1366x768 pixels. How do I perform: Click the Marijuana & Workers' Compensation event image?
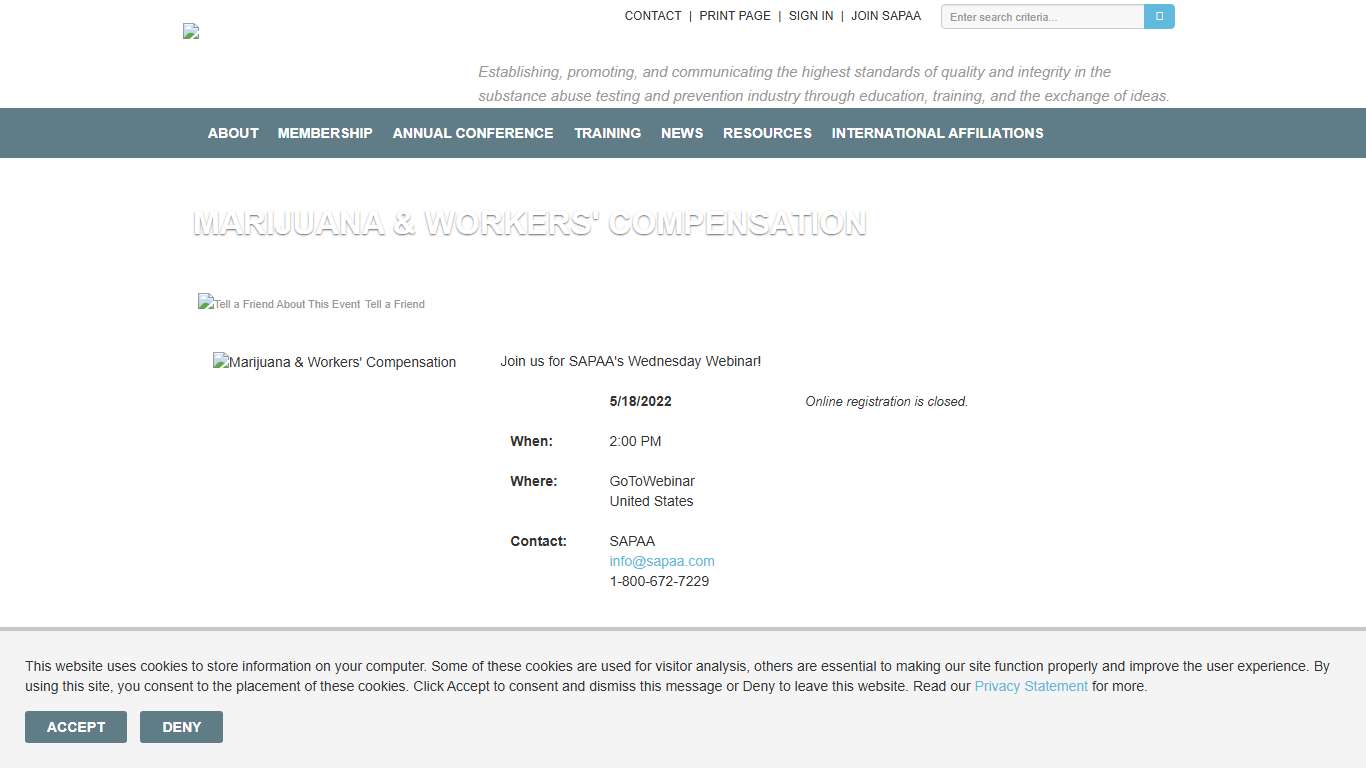point(334,362)
